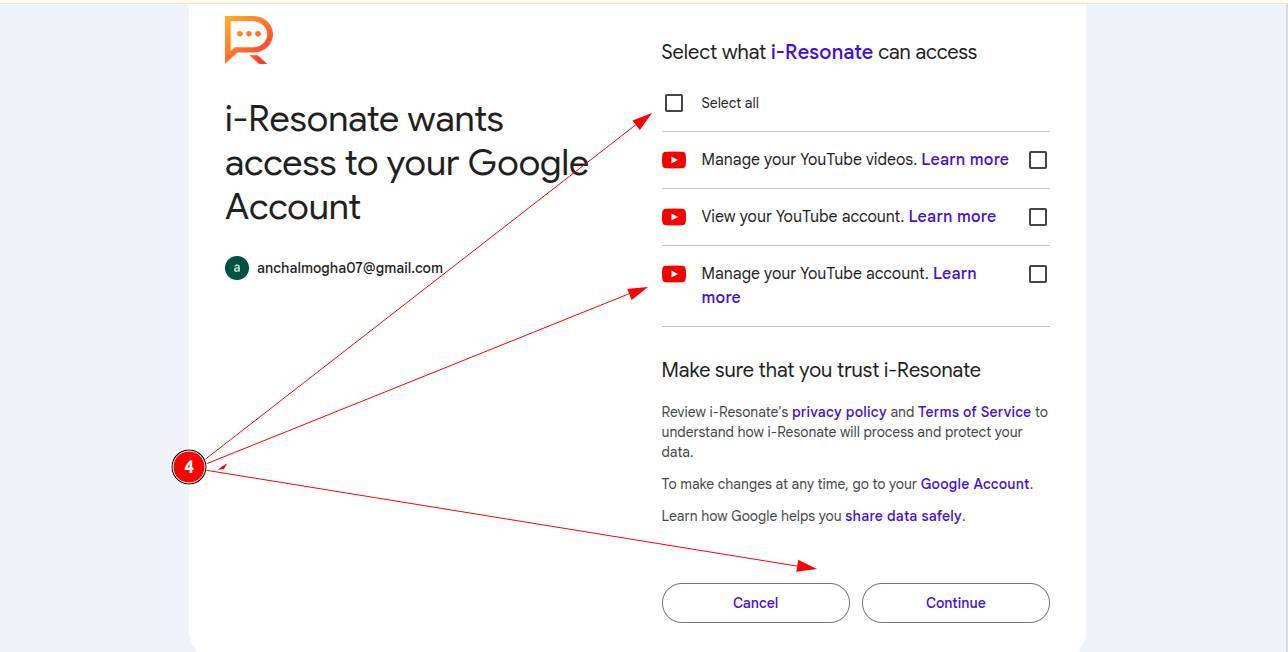
Task: Toggle Manage your YouTube account checkbox
Action: tap(1038, 274)
